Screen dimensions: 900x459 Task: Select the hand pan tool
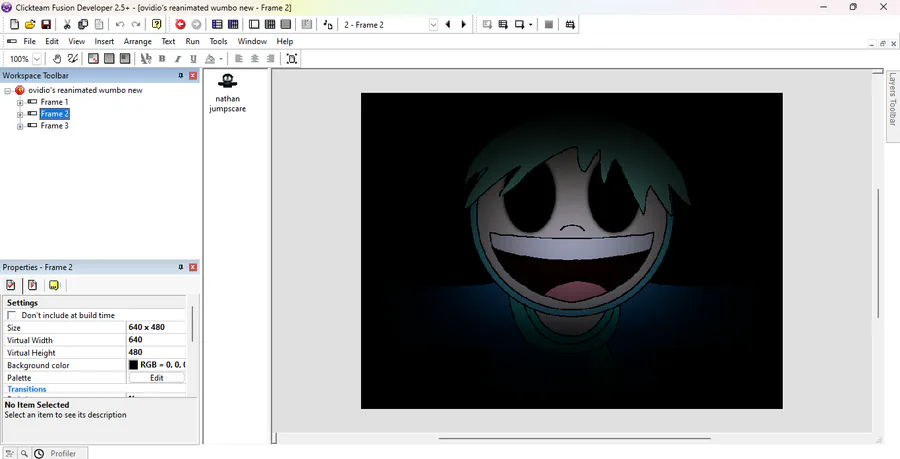pyautogui.click(x=57, y=59)
